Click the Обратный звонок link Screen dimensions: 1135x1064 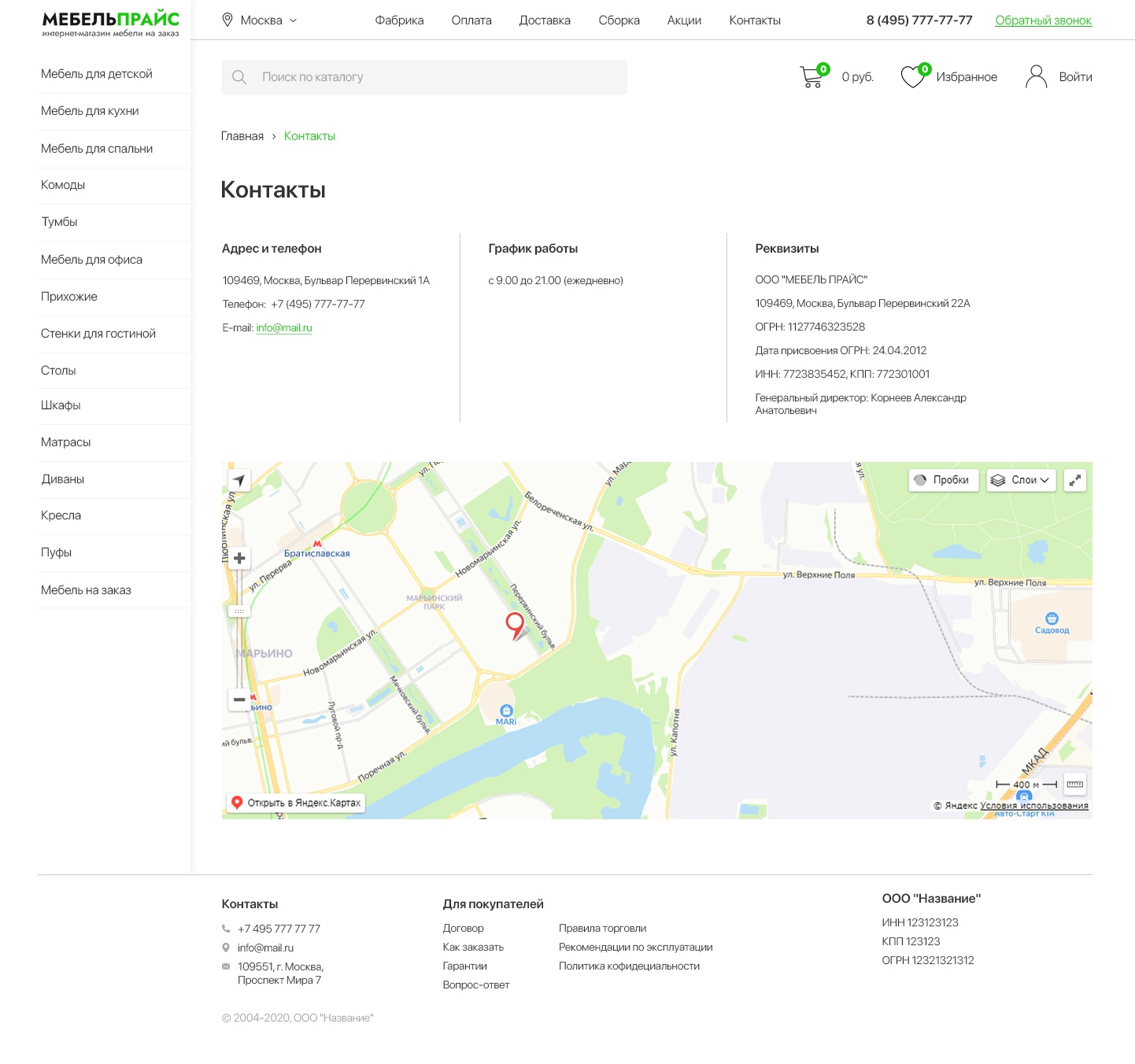pyautogui.click(x=1043, y=20)
